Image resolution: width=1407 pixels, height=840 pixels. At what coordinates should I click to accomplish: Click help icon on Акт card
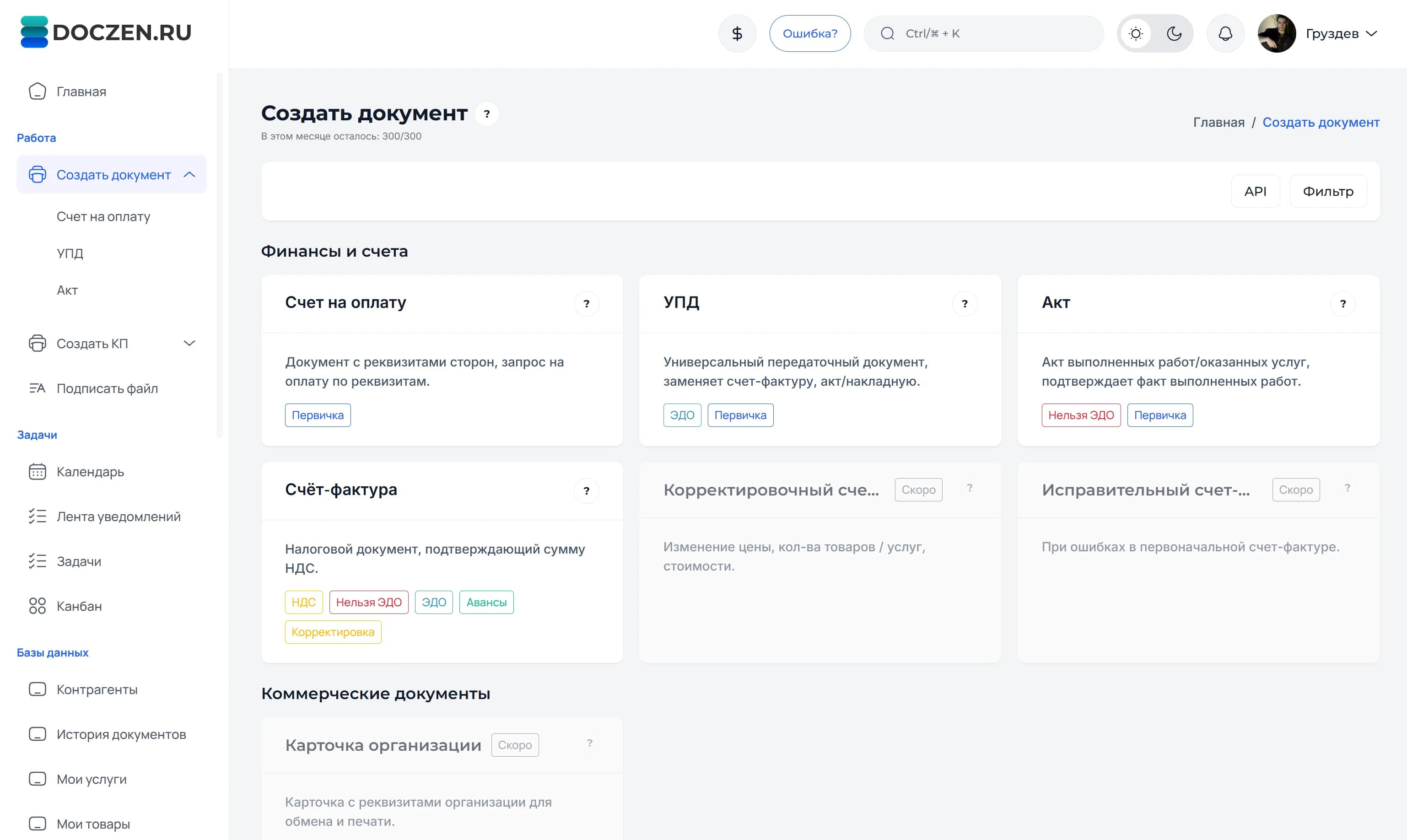(1342, 303)
